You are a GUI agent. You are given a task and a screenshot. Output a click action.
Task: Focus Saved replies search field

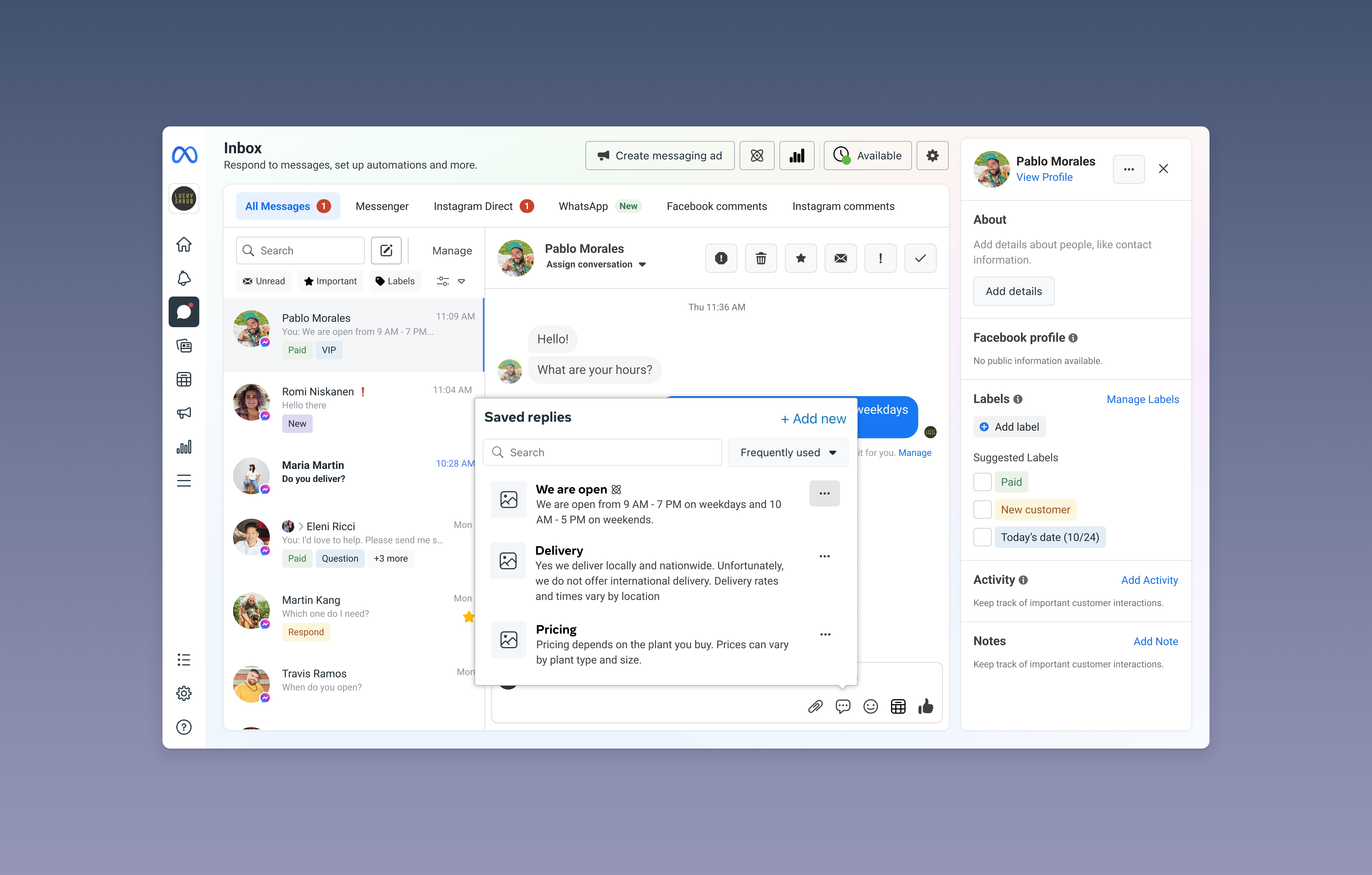pyautogui.click(x=602, y=452)
